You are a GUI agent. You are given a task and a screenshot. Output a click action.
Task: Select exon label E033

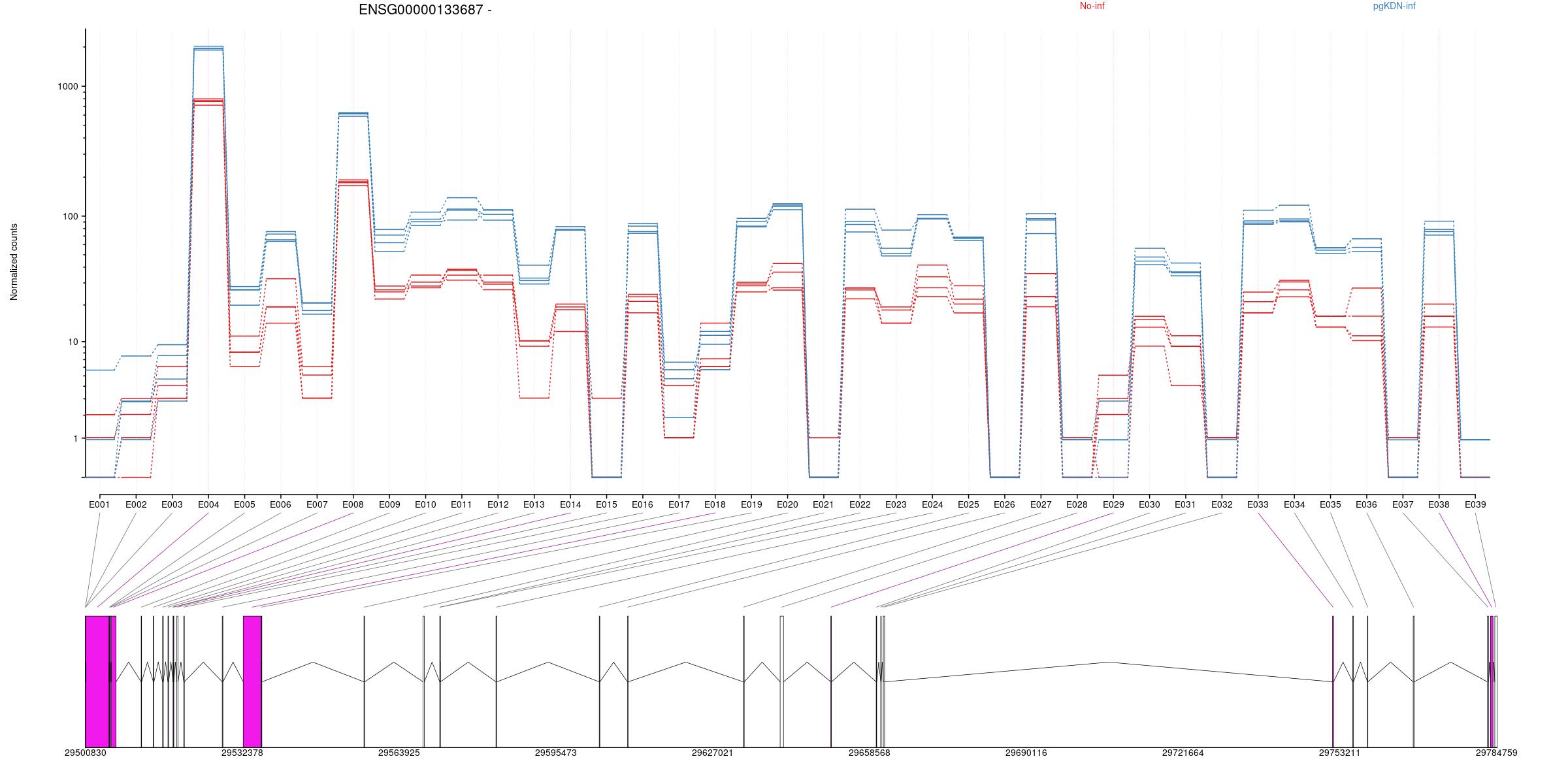(x=1258, y=504)
